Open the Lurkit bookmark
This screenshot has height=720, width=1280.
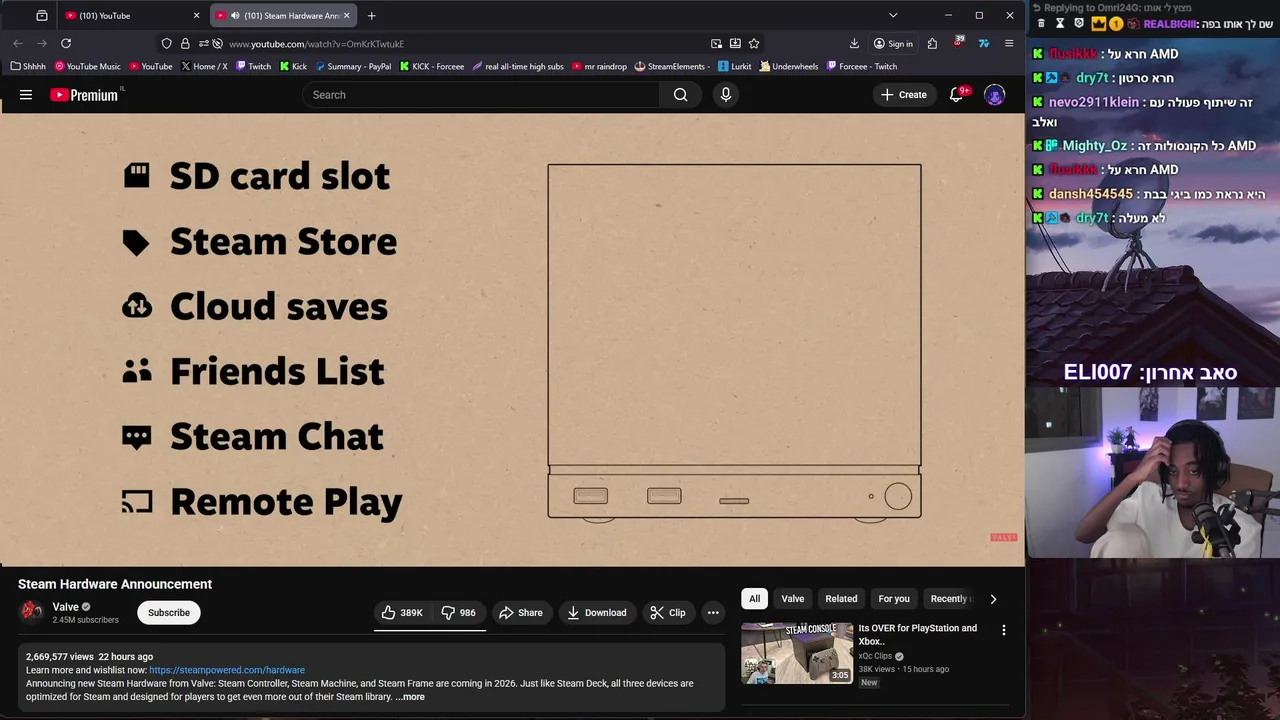tap(735, 66)
